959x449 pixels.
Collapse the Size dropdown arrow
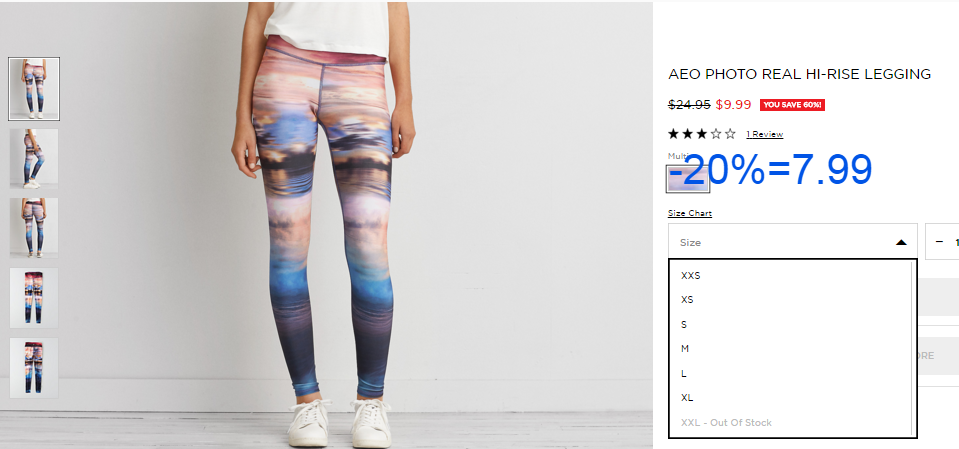(x=901, y=242)
